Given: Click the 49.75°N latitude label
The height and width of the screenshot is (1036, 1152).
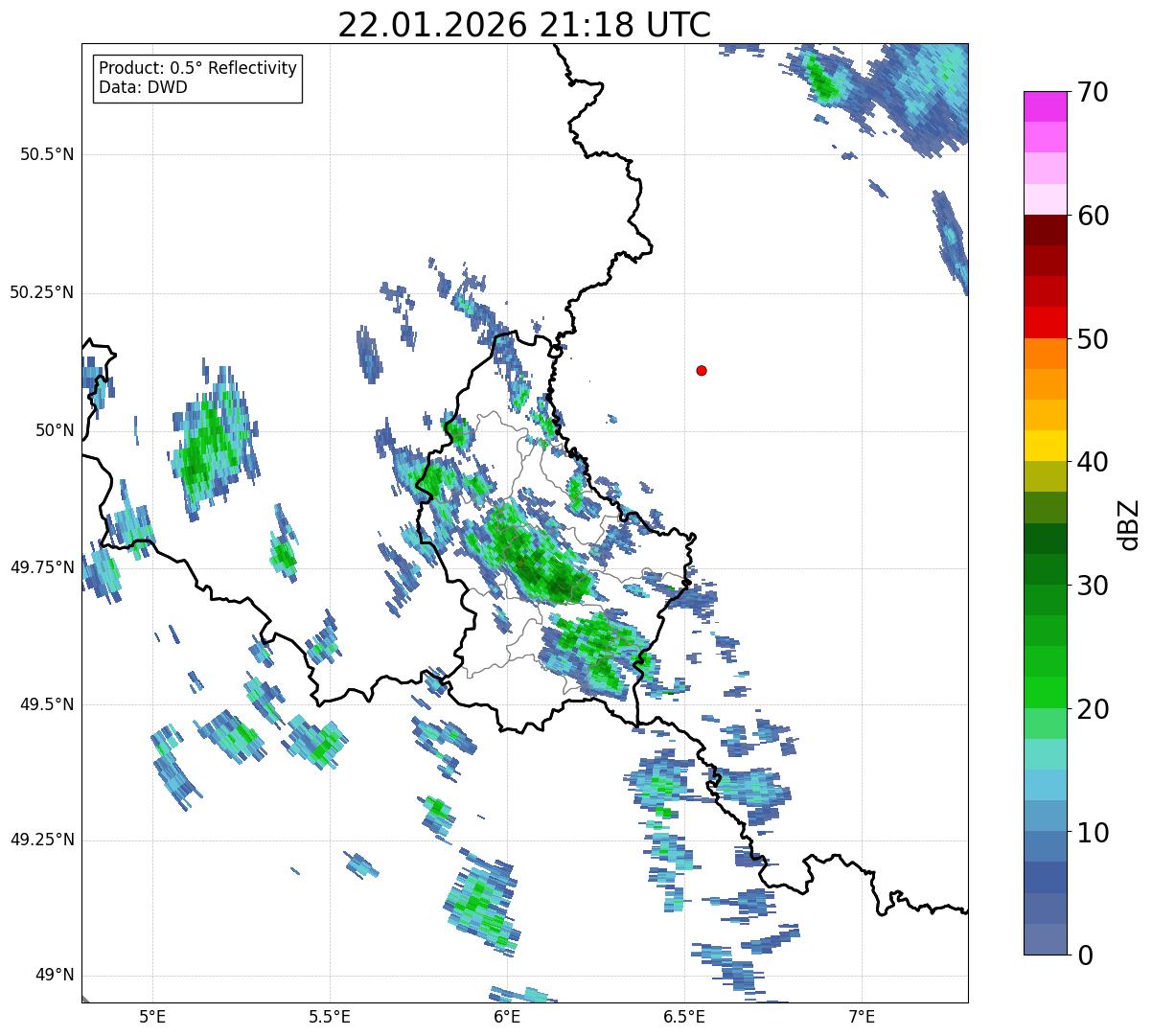Looking at the screenshot, I should coord(41,567).
